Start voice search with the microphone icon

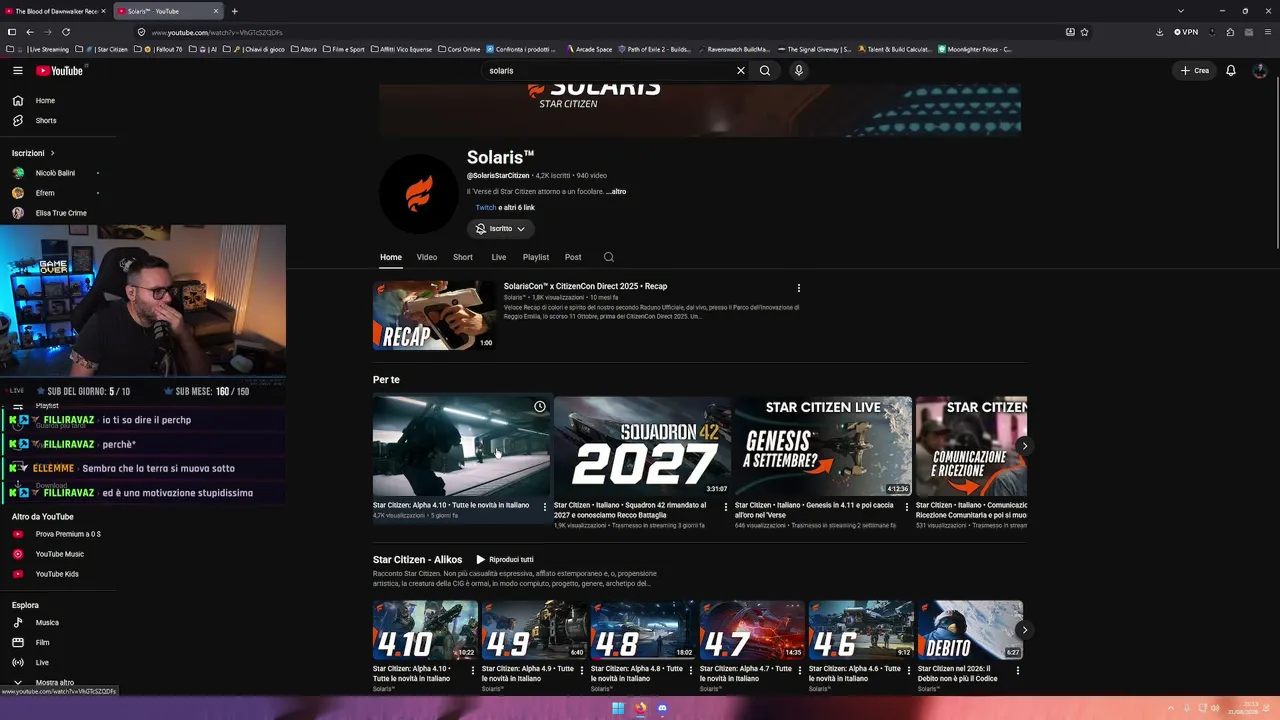(x=798, y=71)
